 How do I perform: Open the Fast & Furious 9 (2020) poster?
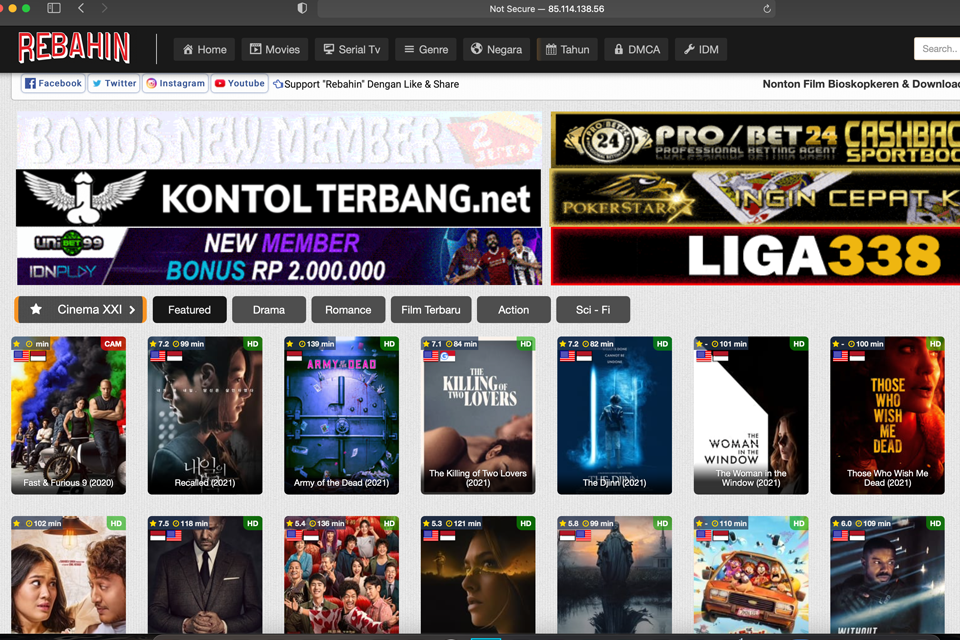pyautogui.click(x=69, y=415)
